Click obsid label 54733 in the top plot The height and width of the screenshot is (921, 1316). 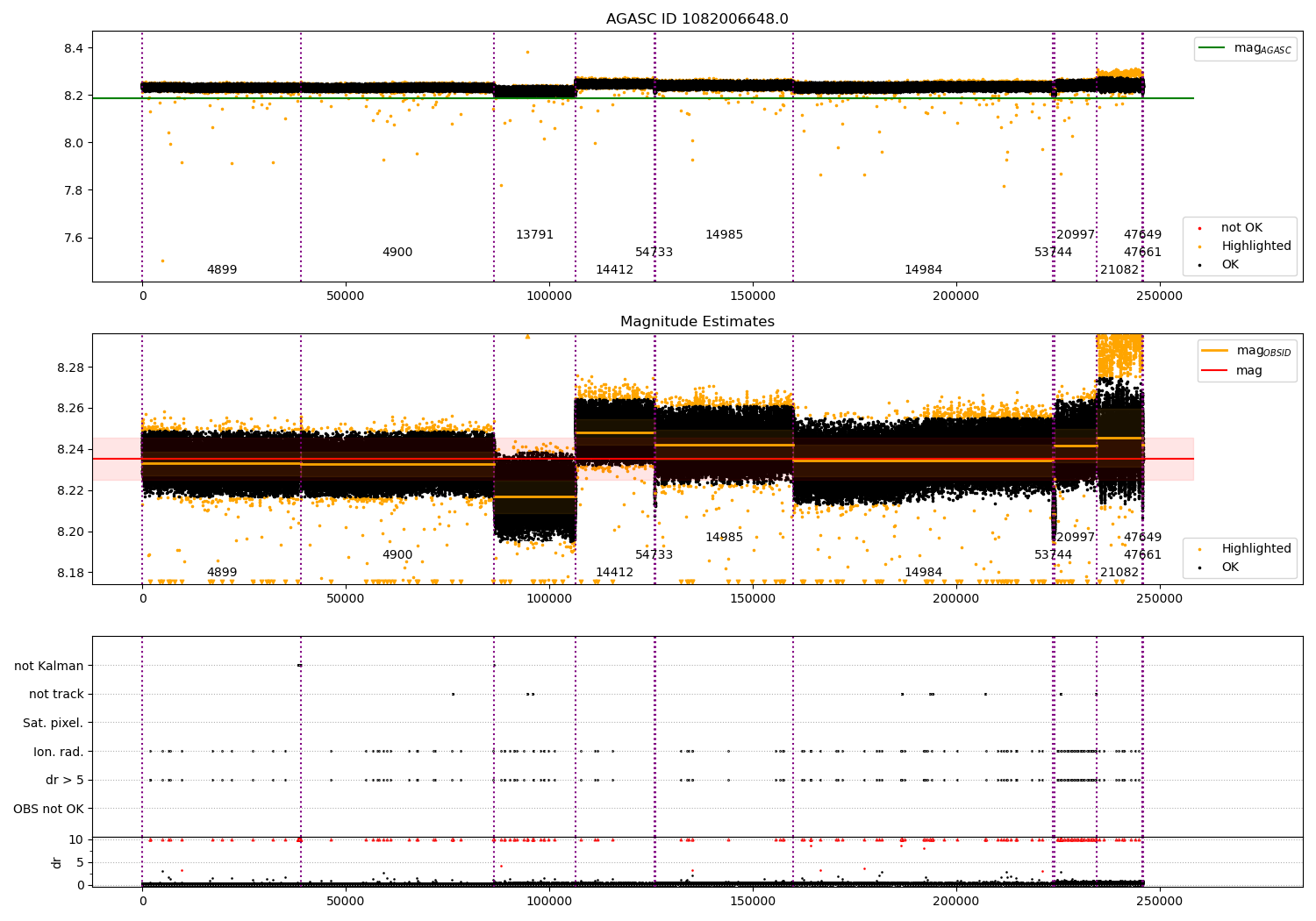click(654, 253)
